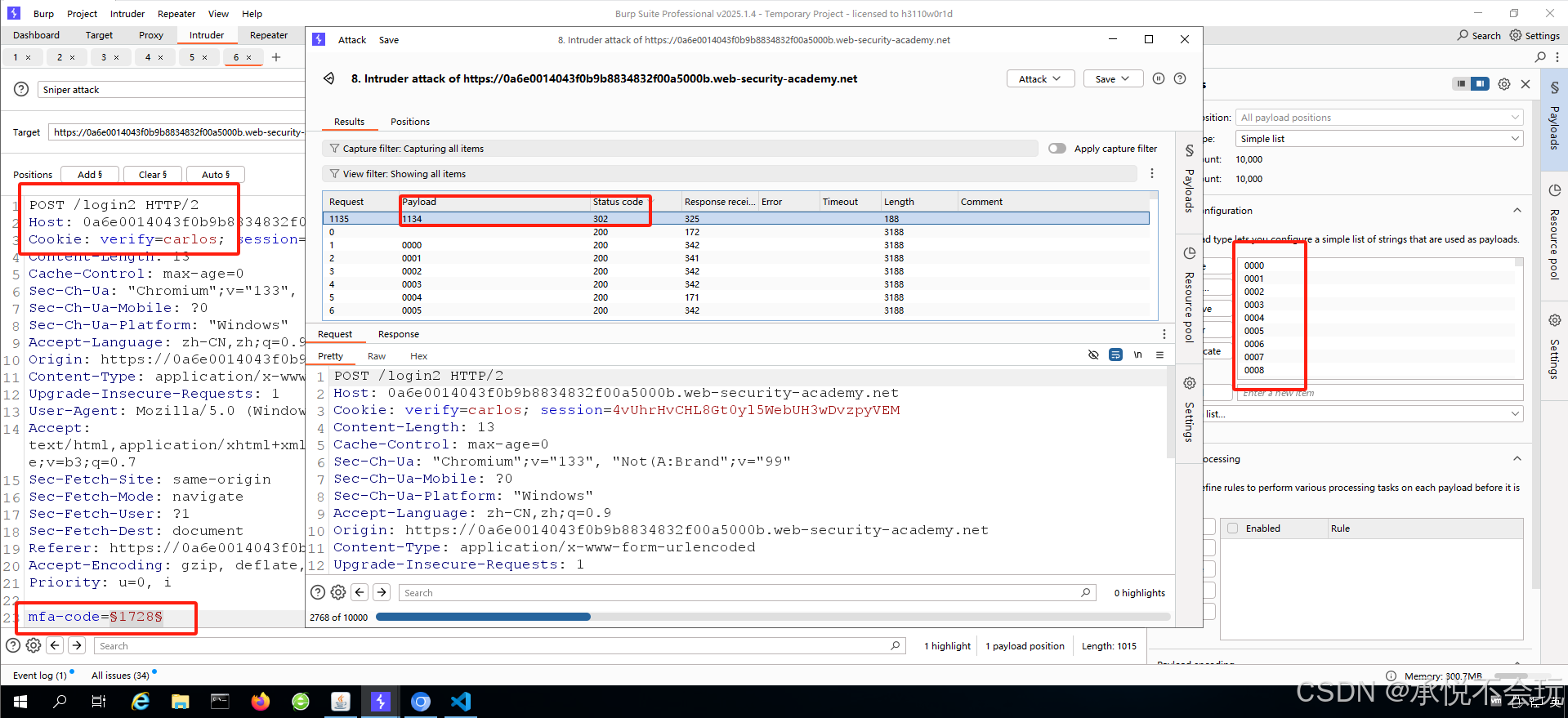Close the payloads side panel
1568x718 pixels.
(1526, 84)
